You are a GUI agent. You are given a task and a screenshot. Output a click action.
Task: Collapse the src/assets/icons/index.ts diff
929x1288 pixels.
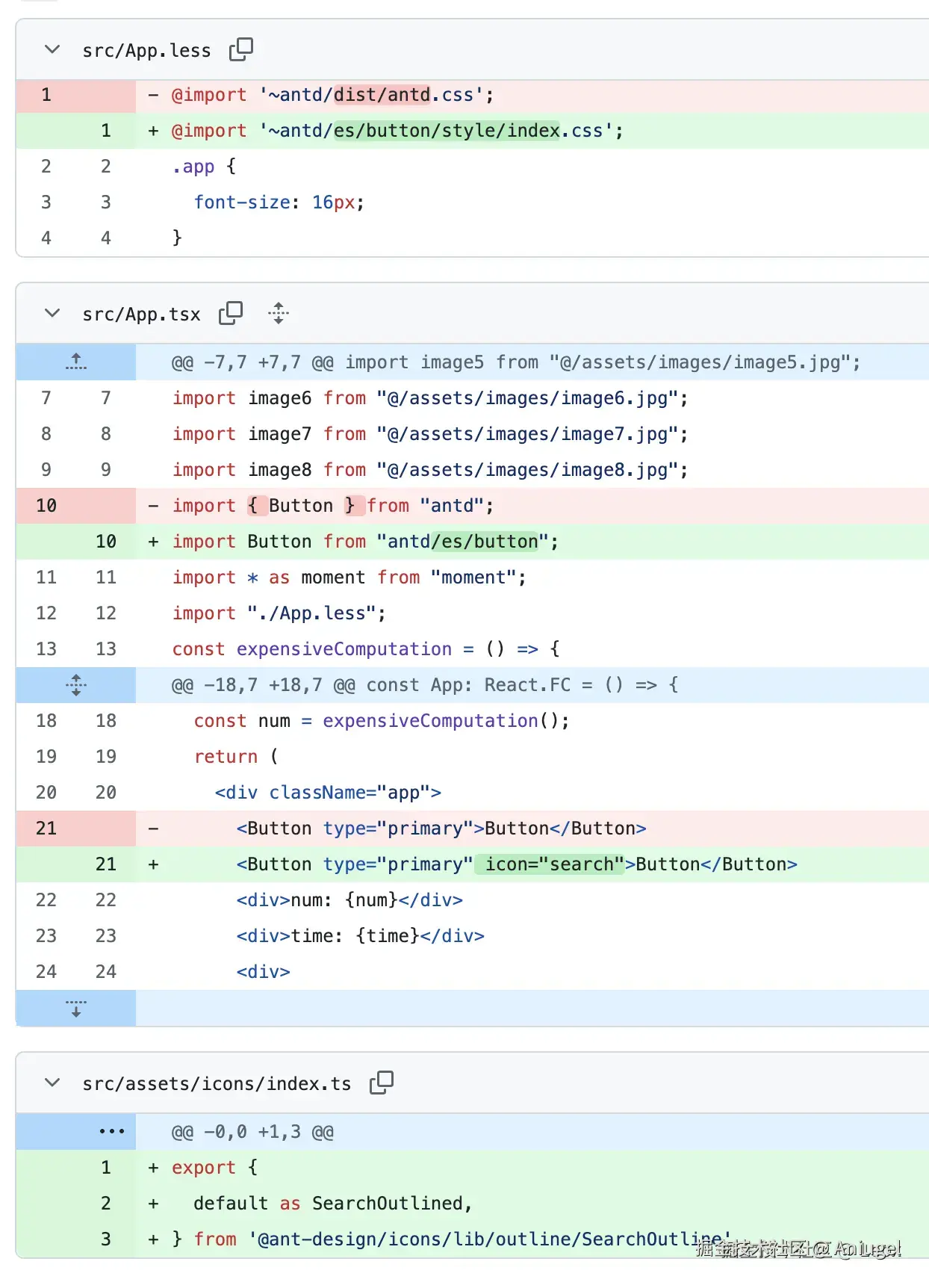(x=52, y=1082)
